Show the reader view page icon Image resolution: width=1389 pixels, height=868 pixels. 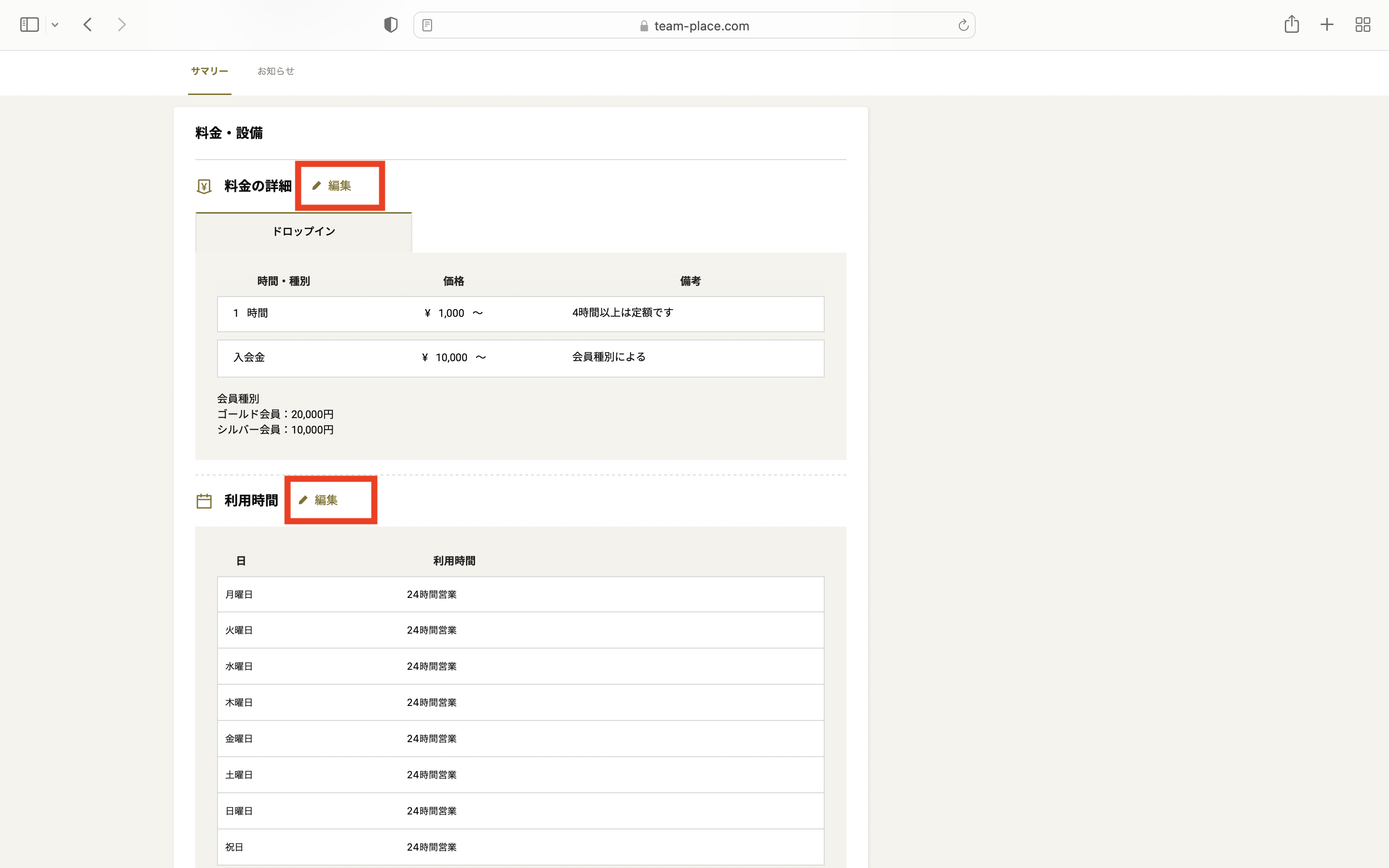[427, 25]
